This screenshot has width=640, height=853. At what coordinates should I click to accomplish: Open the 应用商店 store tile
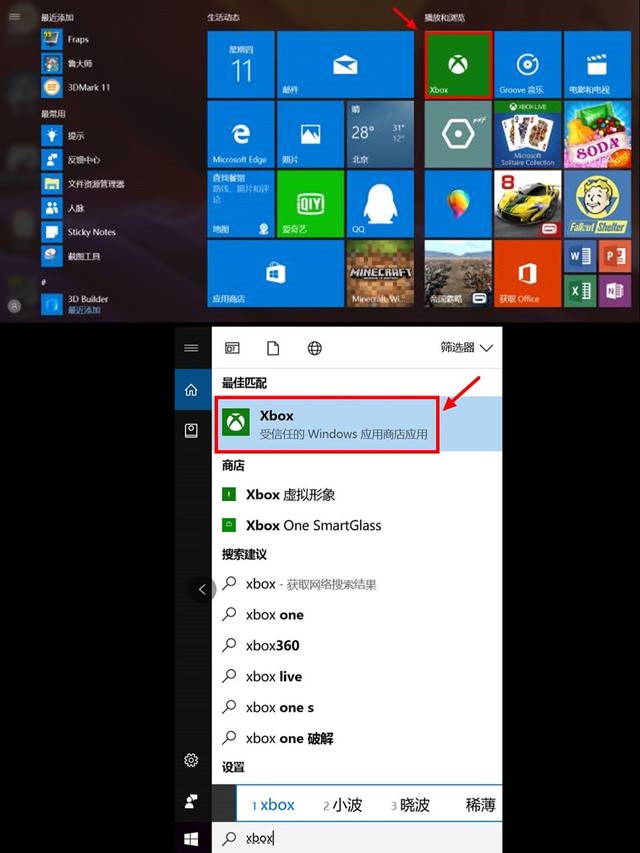(x=275, y=274)
